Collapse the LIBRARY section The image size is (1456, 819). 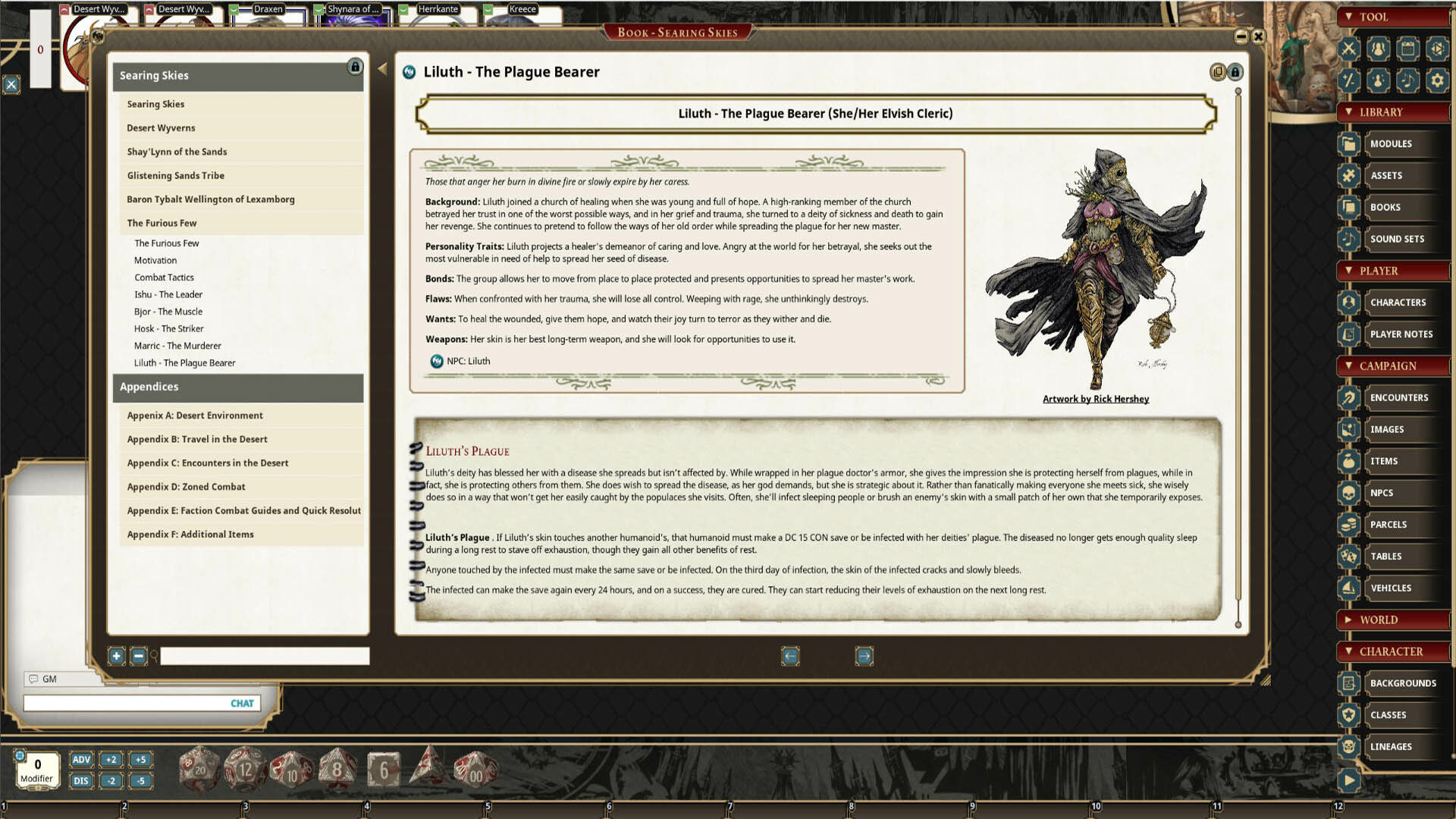click(x=1349, y=111)
